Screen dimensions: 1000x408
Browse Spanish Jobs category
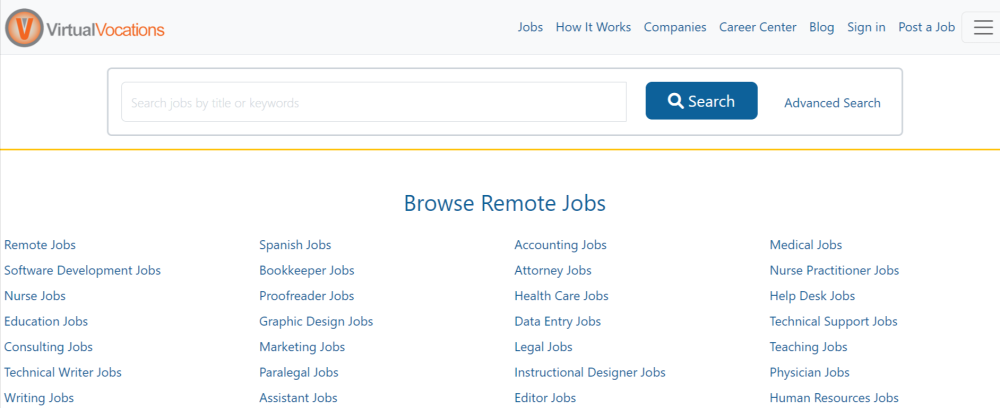click(295, 245)
